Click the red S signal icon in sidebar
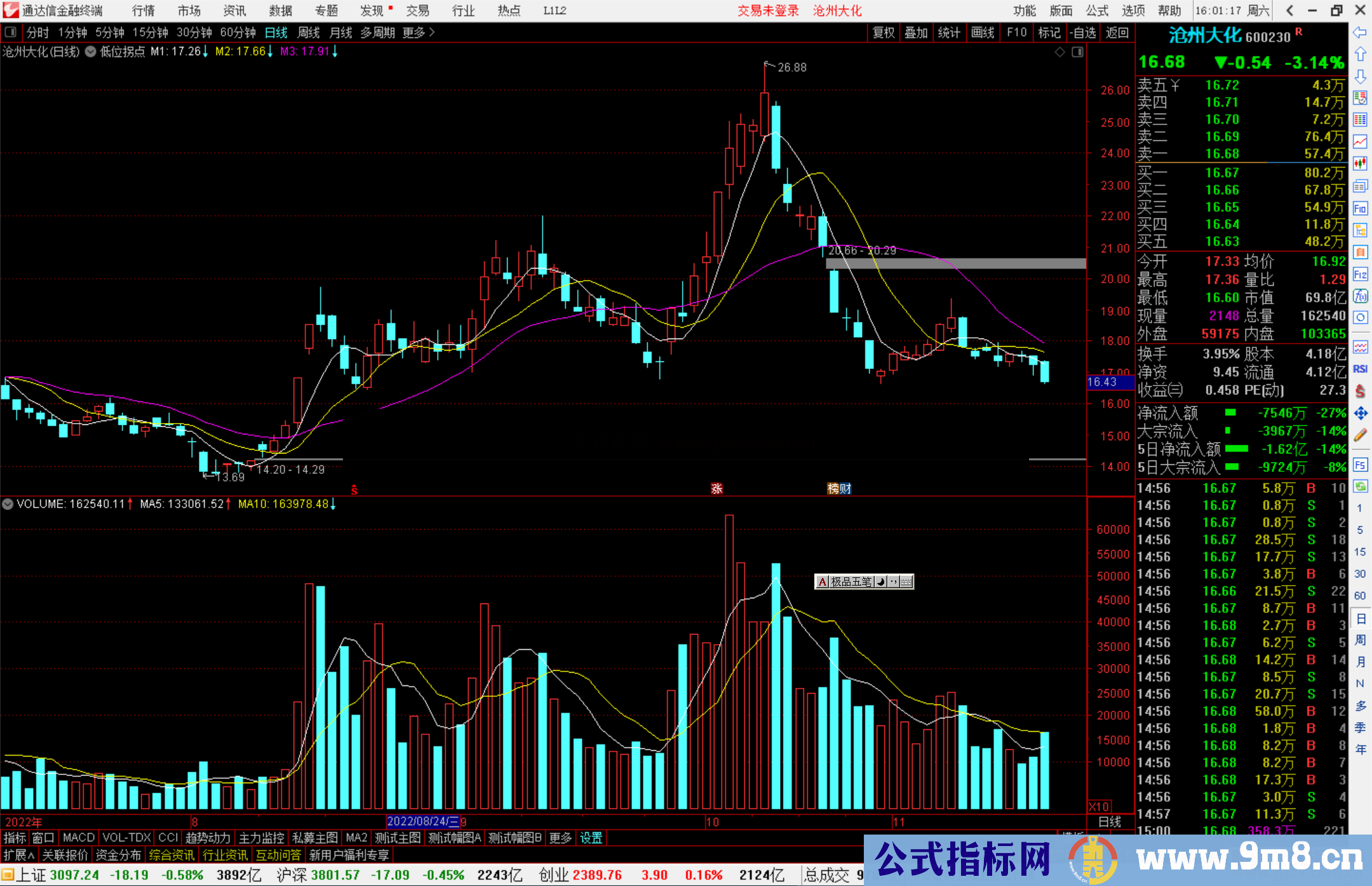Screen dimensions: 1372x886 point(1360,391)
